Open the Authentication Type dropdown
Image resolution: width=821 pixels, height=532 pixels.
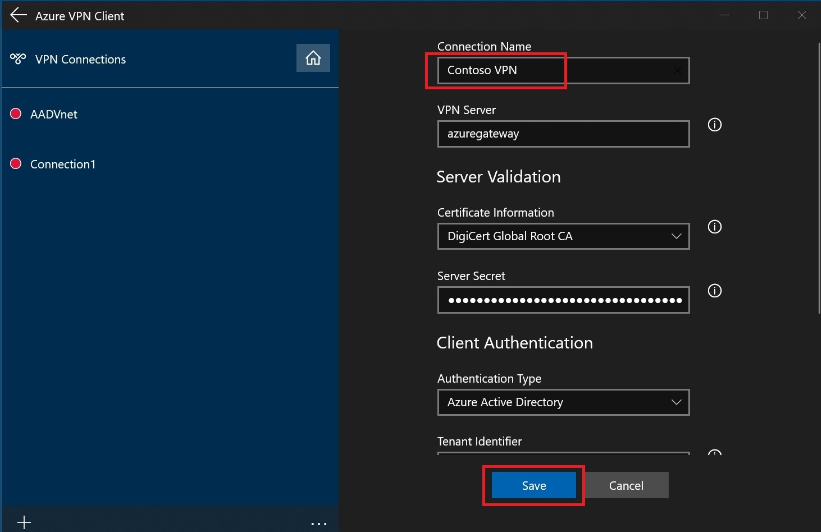563,402
